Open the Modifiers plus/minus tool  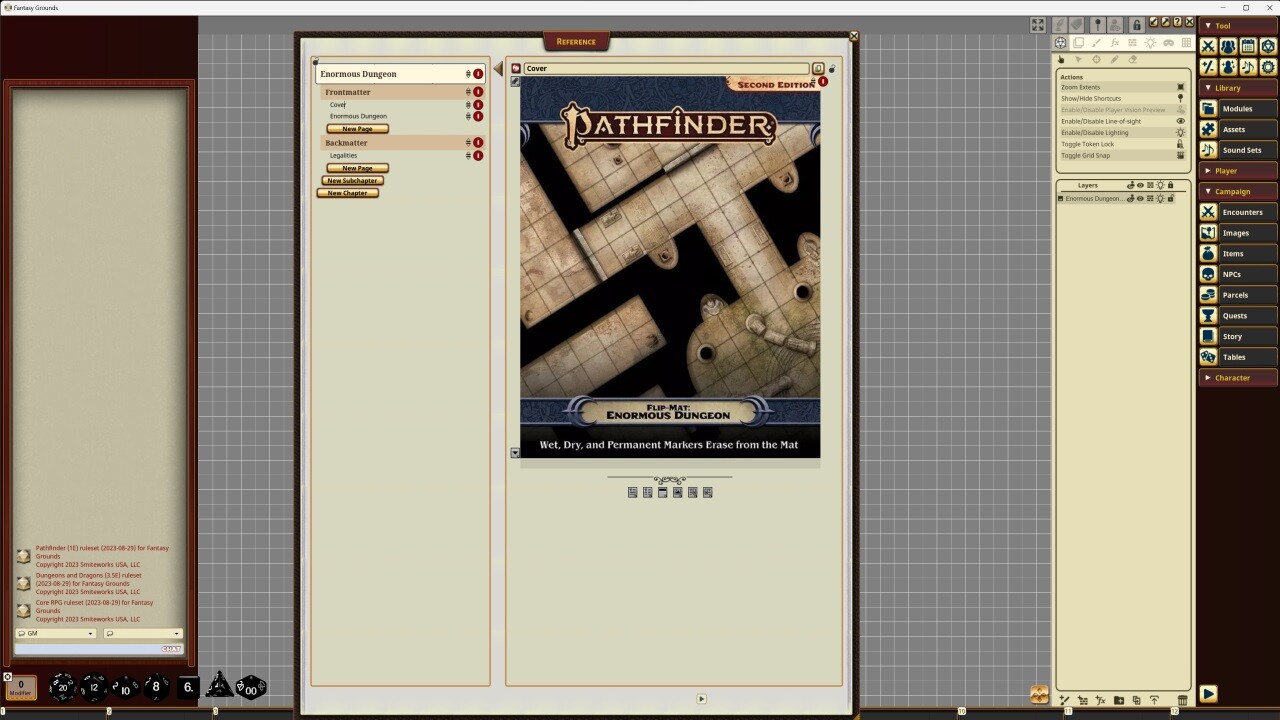click(x=1209, y=68)
